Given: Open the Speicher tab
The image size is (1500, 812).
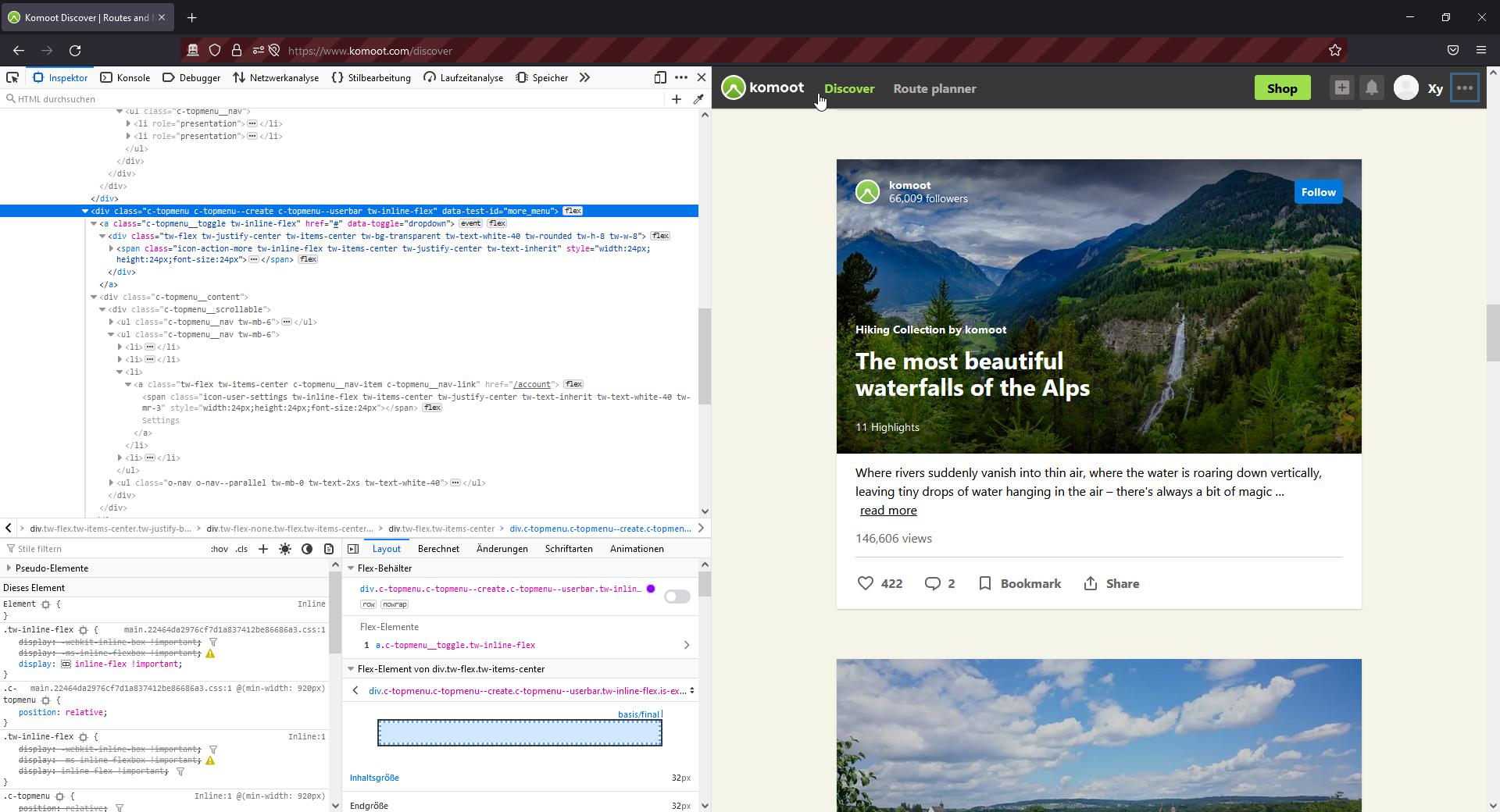Looking at the screenshot, I should (x=542, y=77).
